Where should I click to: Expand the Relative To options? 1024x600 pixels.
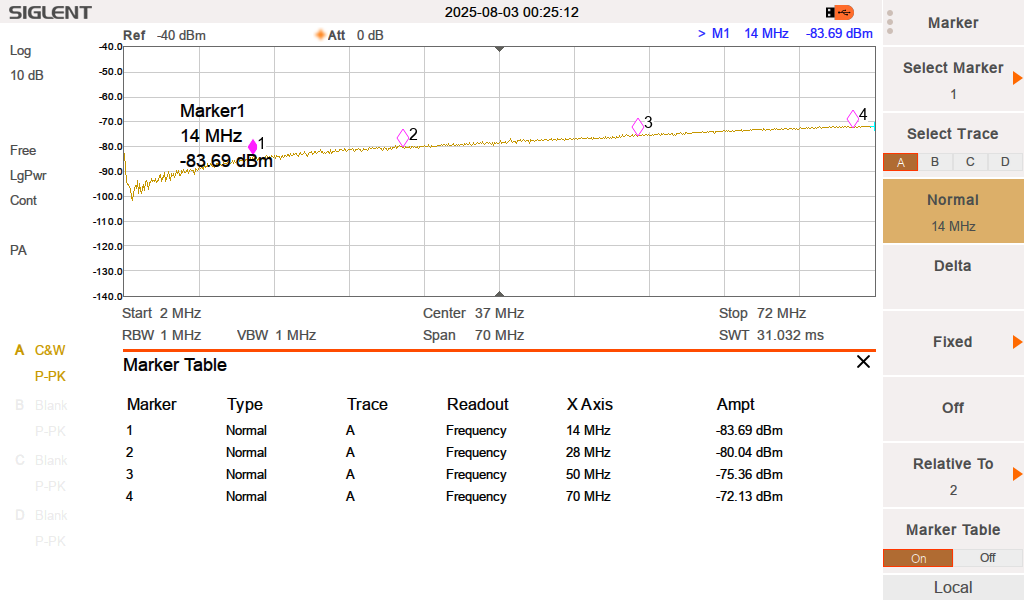point(953,475)
